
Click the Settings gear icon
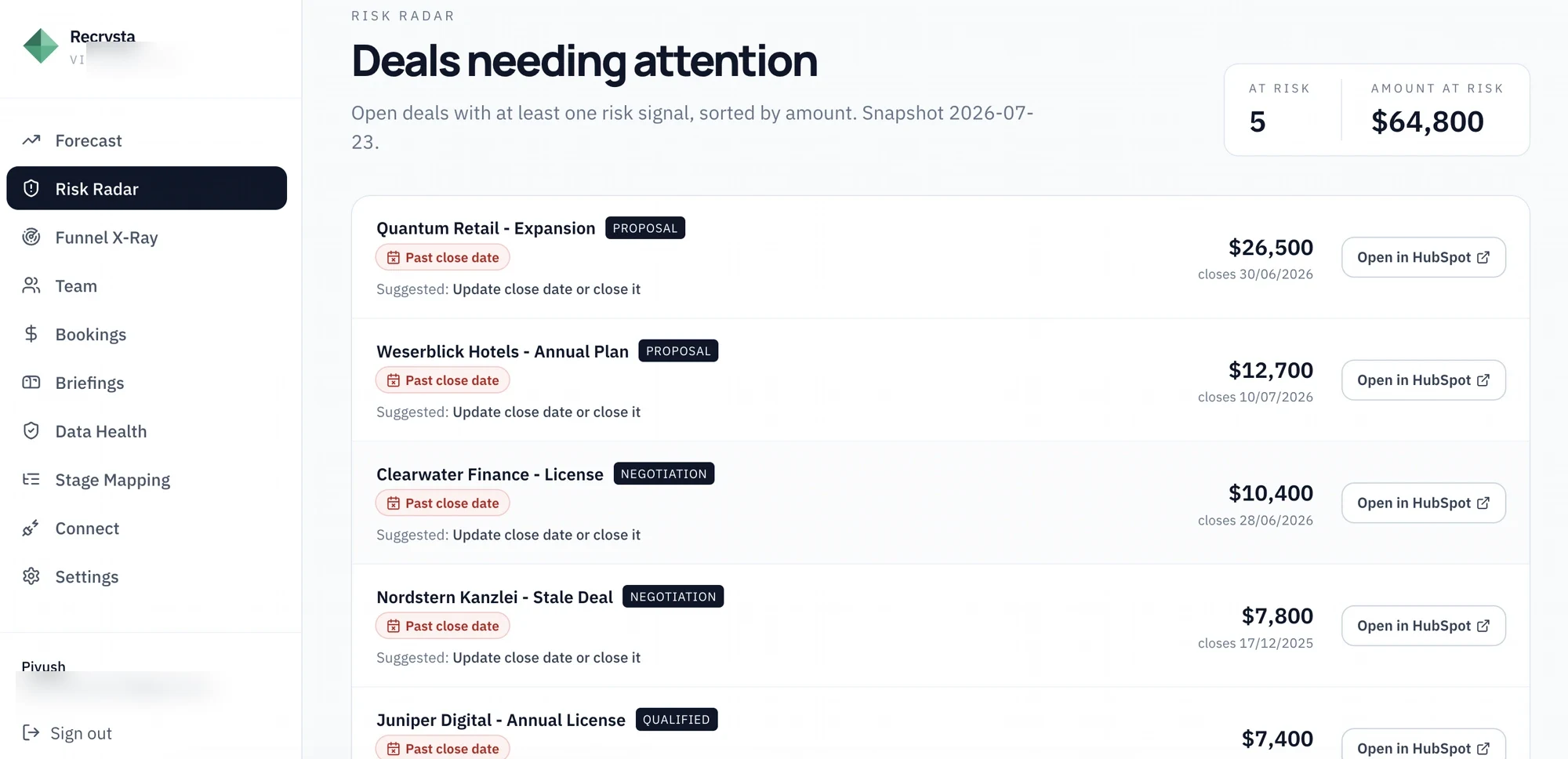31,576
